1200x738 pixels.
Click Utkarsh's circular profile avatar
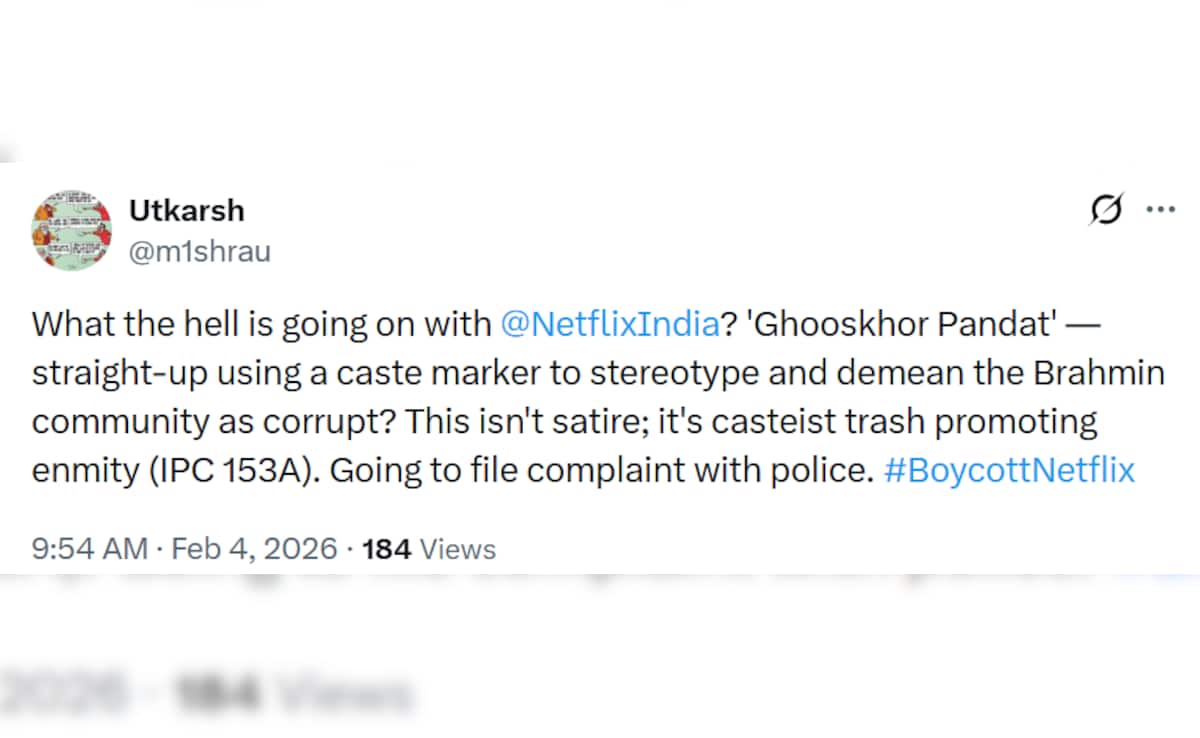click(x=72, y=229)
